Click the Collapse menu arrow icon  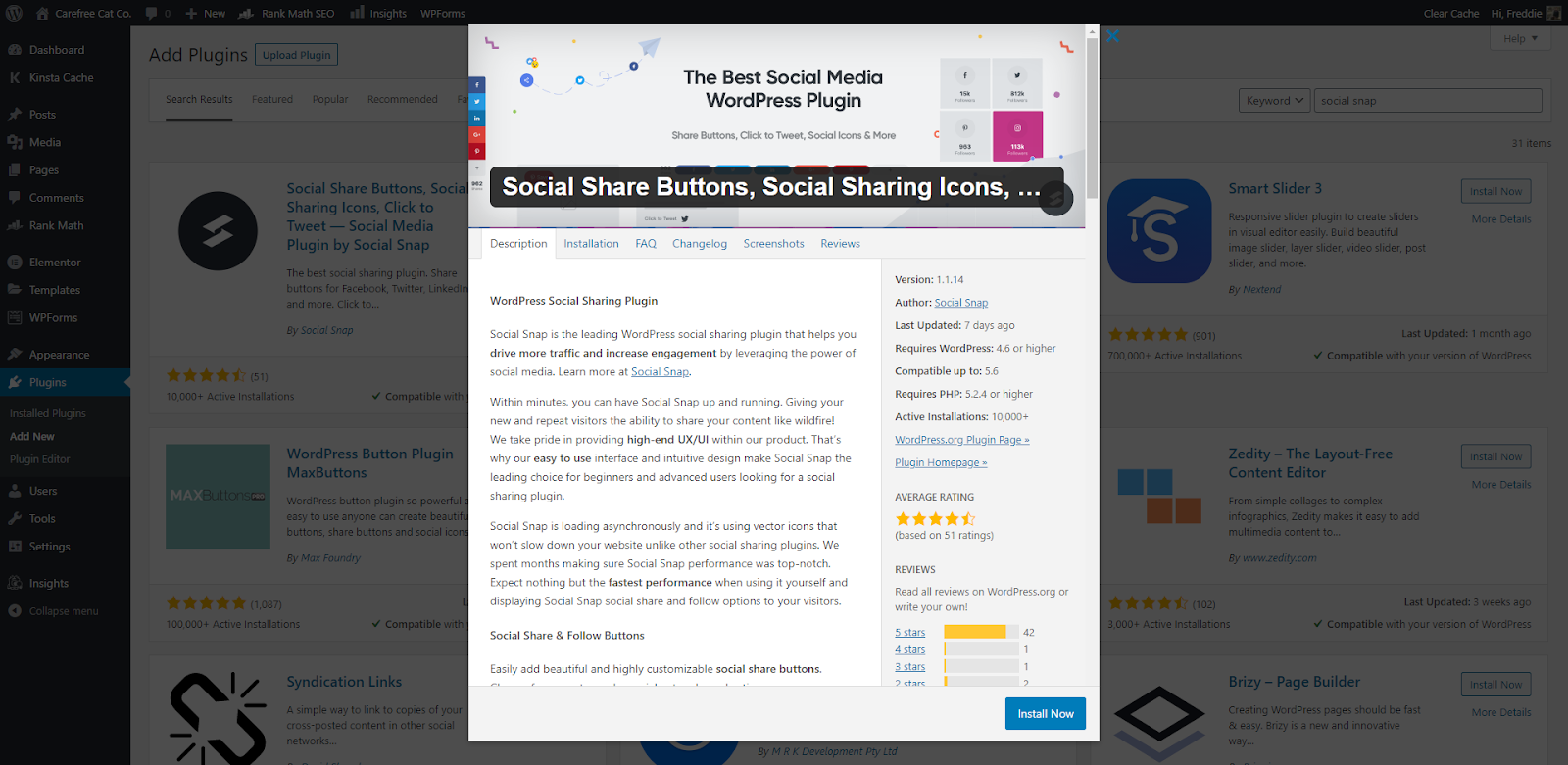15,611
